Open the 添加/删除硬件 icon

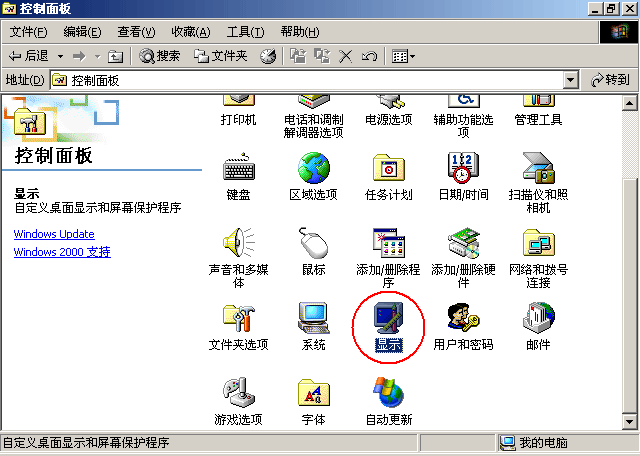463,242
